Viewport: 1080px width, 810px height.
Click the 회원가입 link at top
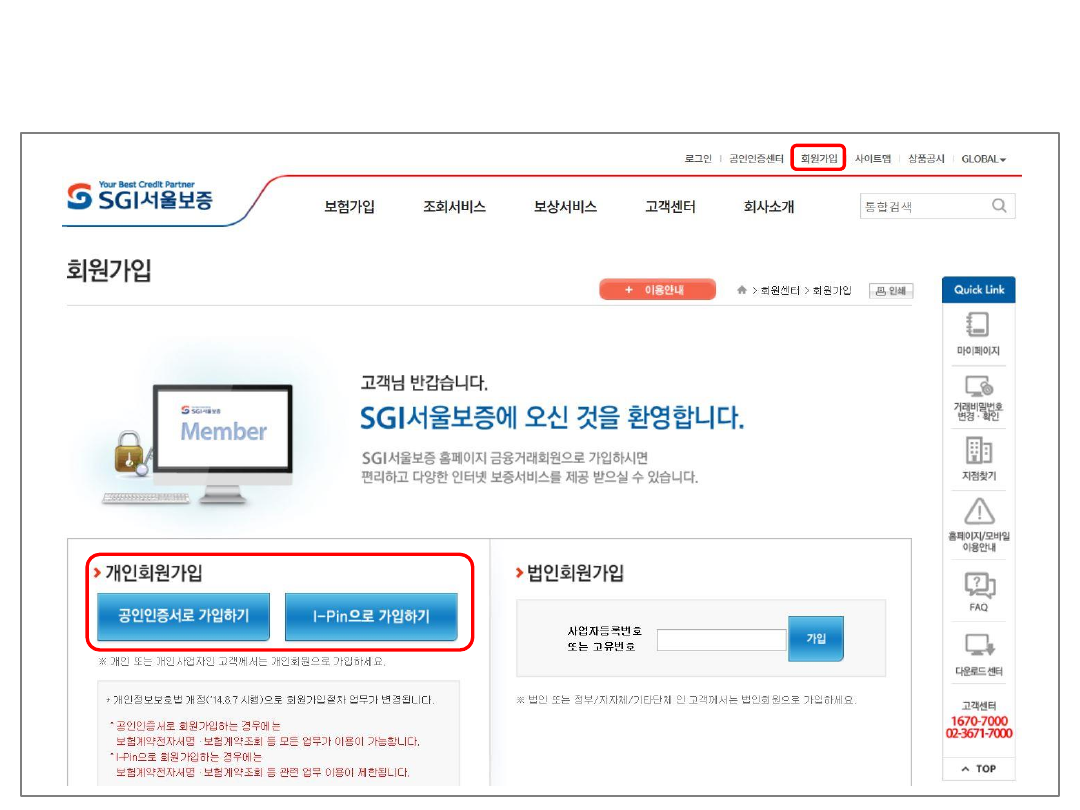[x=819, y=159]
